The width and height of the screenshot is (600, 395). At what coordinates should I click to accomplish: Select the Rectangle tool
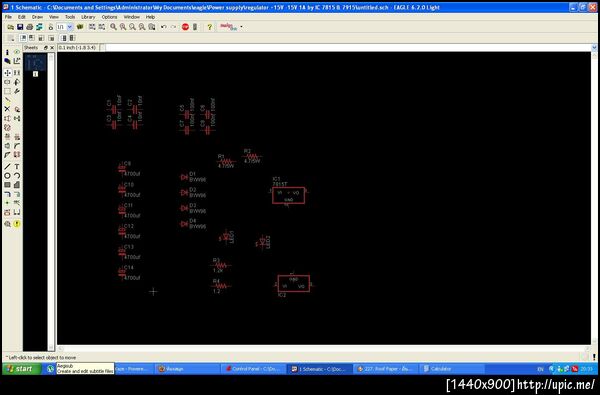click(x=7, y=185)
